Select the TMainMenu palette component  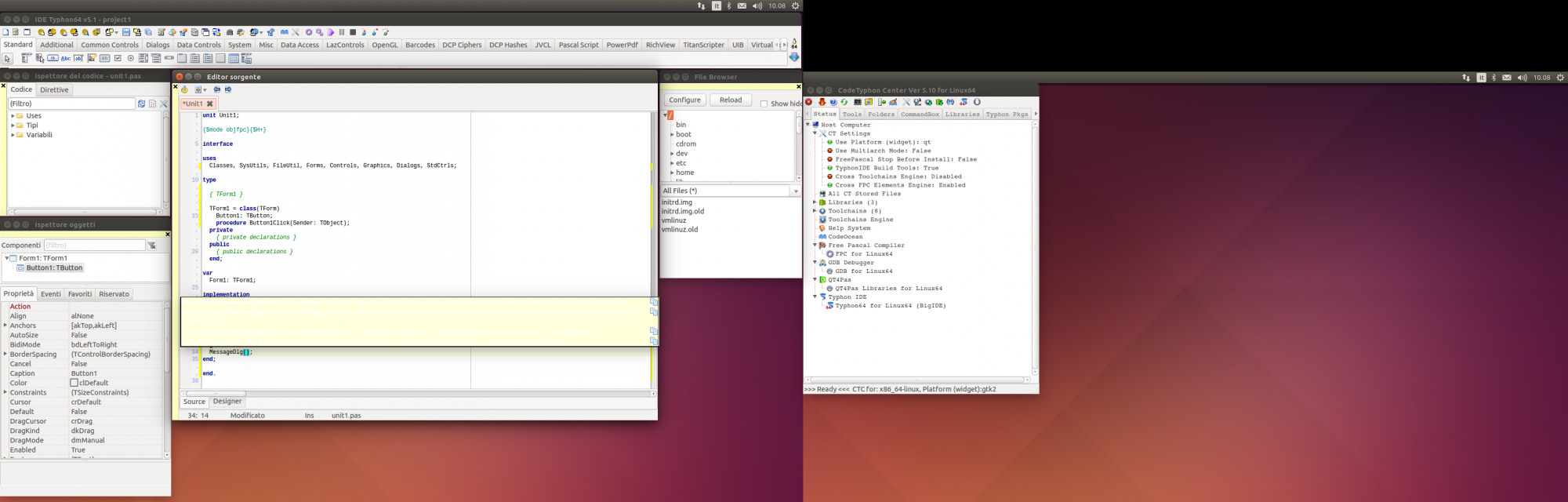[x=26, y=58]
